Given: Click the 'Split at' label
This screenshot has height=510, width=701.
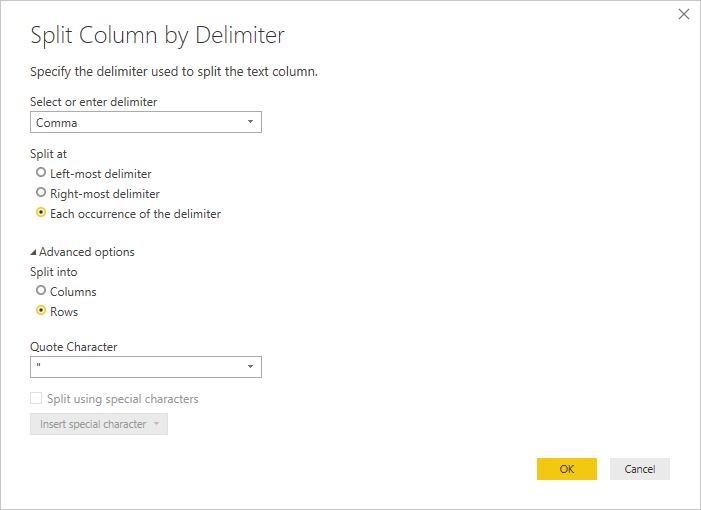Looking at the screenshot, I should (x=48, y=154).
